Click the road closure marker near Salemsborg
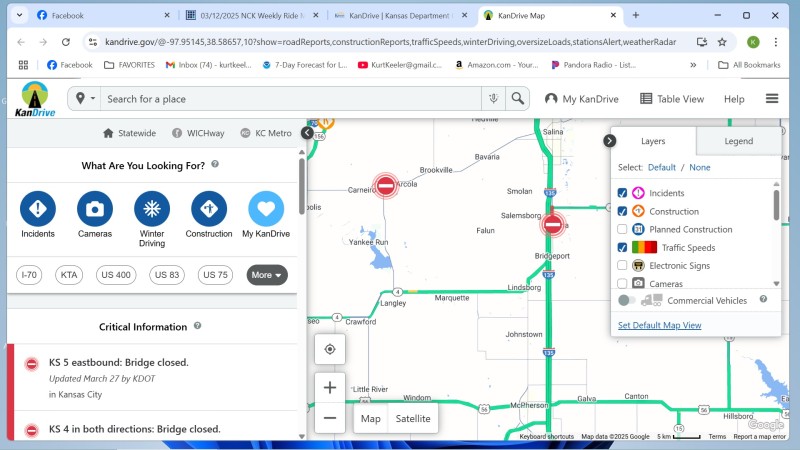Image resolution: width=800 pixels, height=450 pixels. click(x=553, y=224)
